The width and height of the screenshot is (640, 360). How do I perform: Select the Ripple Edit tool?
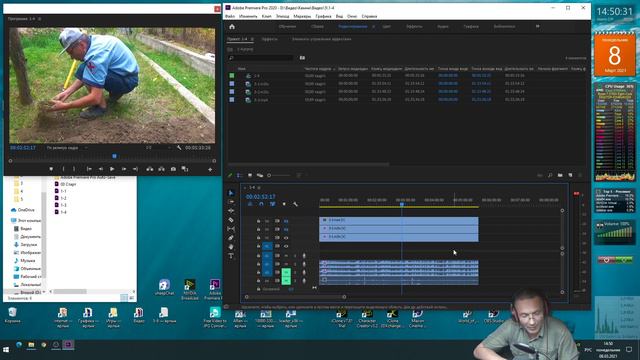click(x=231, y=211)
